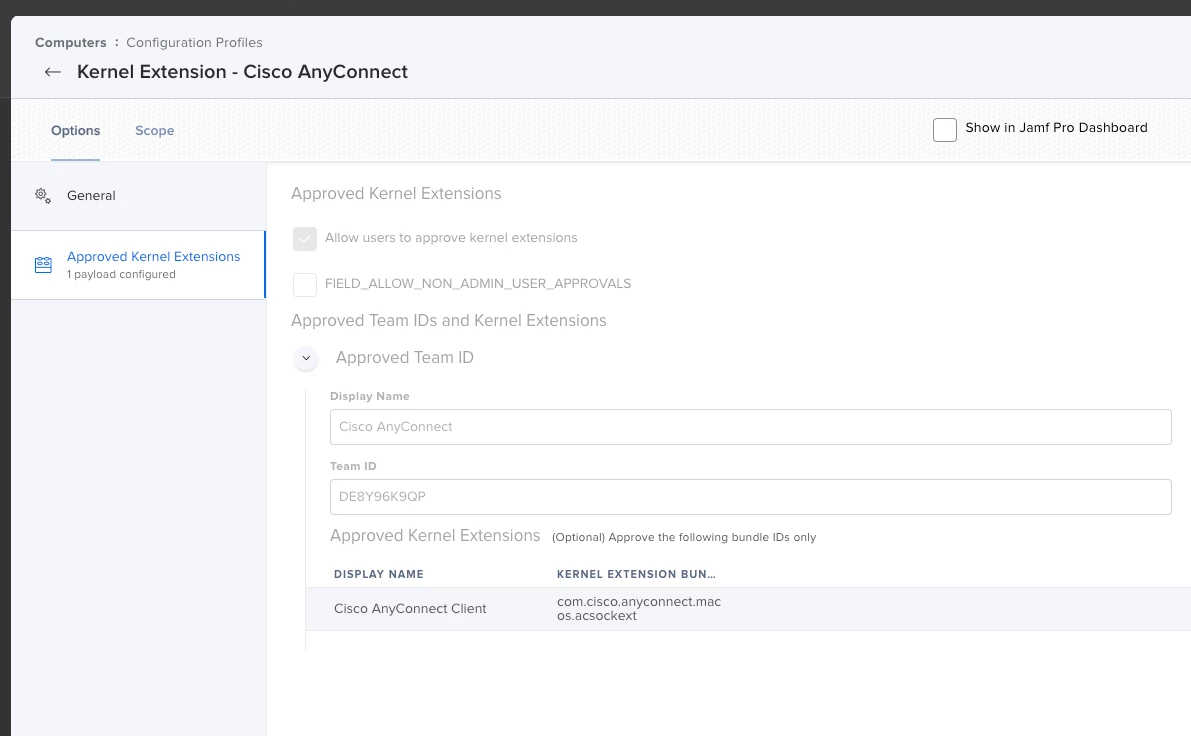The image size is (1191, 736).
Task: Click the Team ID field DE8Y96K9QP
Action: pos(750,497)
